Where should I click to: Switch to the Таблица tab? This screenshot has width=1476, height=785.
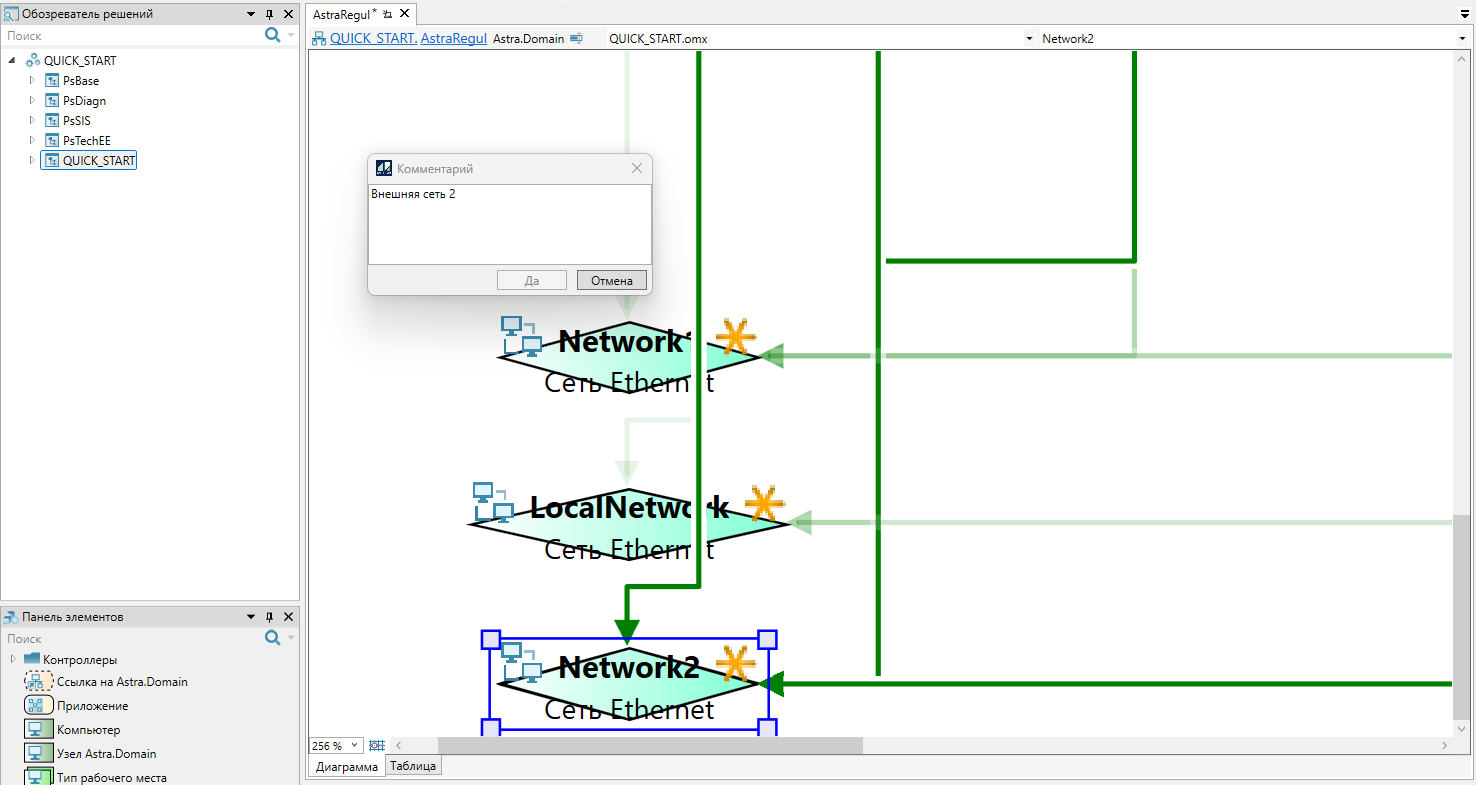pos(412,766)
